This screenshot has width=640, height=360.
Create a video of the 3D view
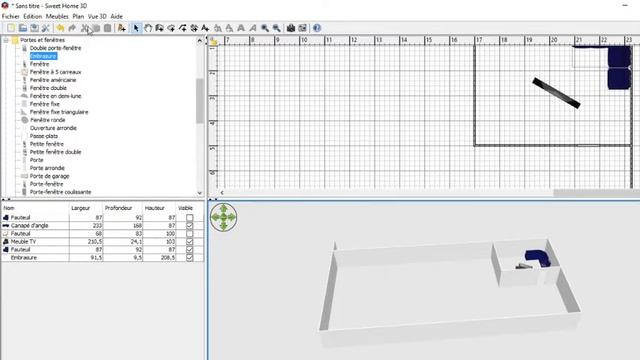click(302, 28)
